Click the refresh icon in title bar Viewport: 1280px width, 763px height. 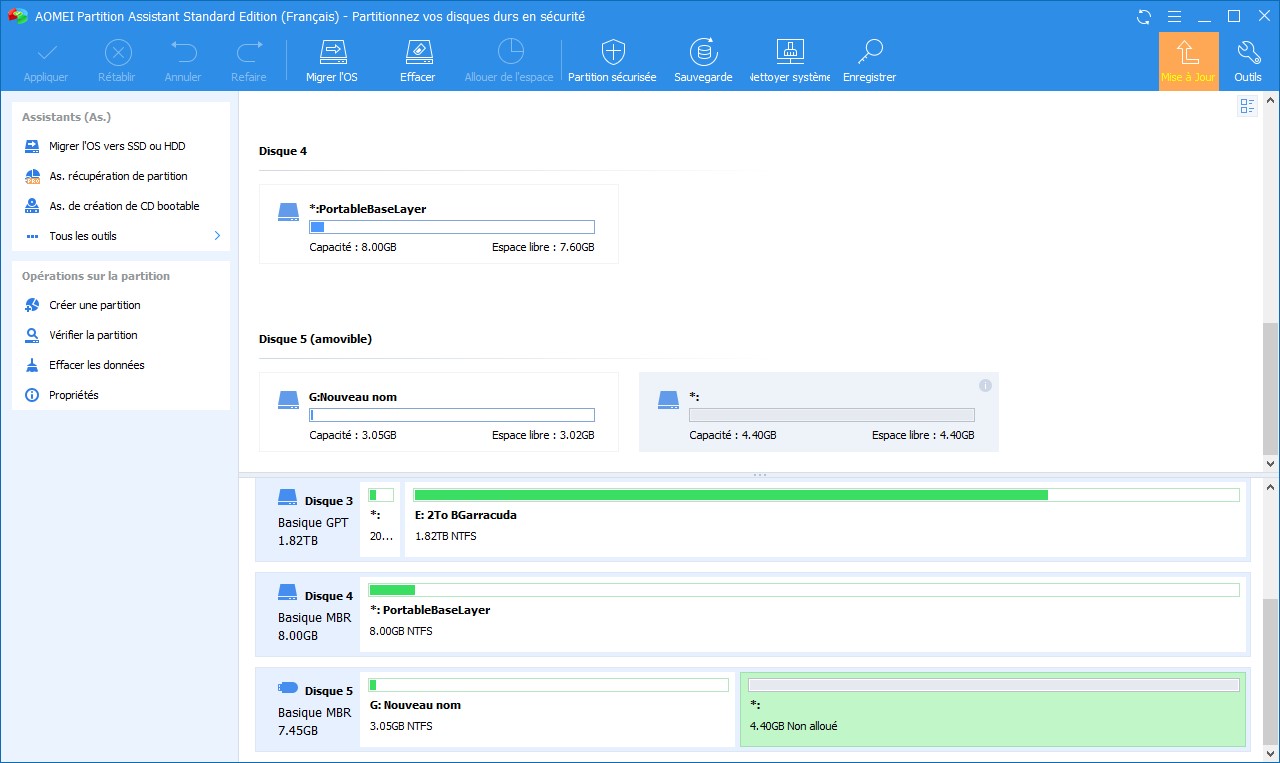click(x=1145, y=17)
